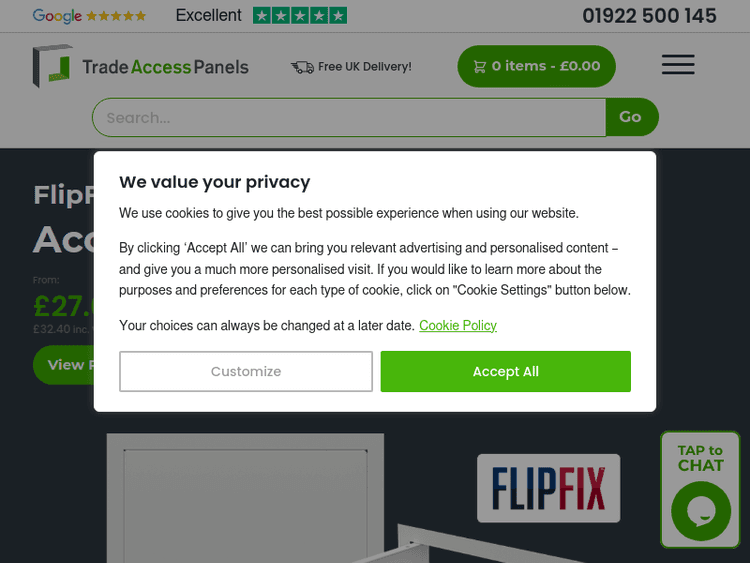Viewport: 750px width, 563px height.
Task: Click the 'Free UK Delivery!' text
Action: (x=365, y=67)
